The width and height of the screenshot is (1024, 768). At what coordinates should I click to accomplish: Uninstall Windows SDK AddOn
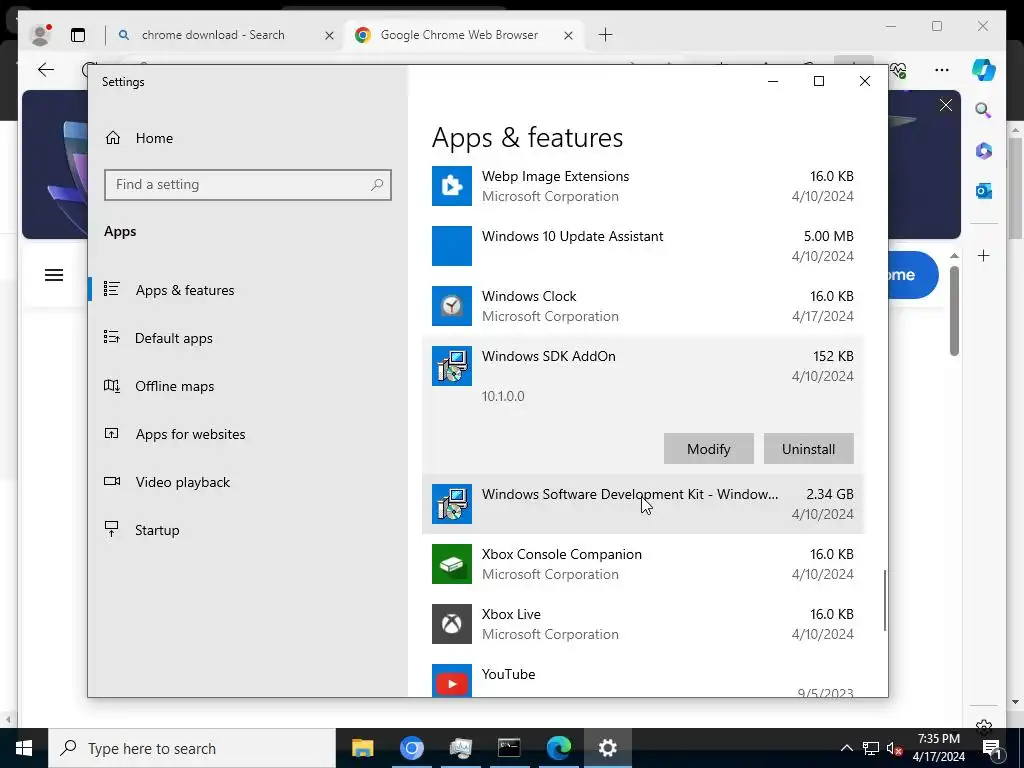pos(808,449)
